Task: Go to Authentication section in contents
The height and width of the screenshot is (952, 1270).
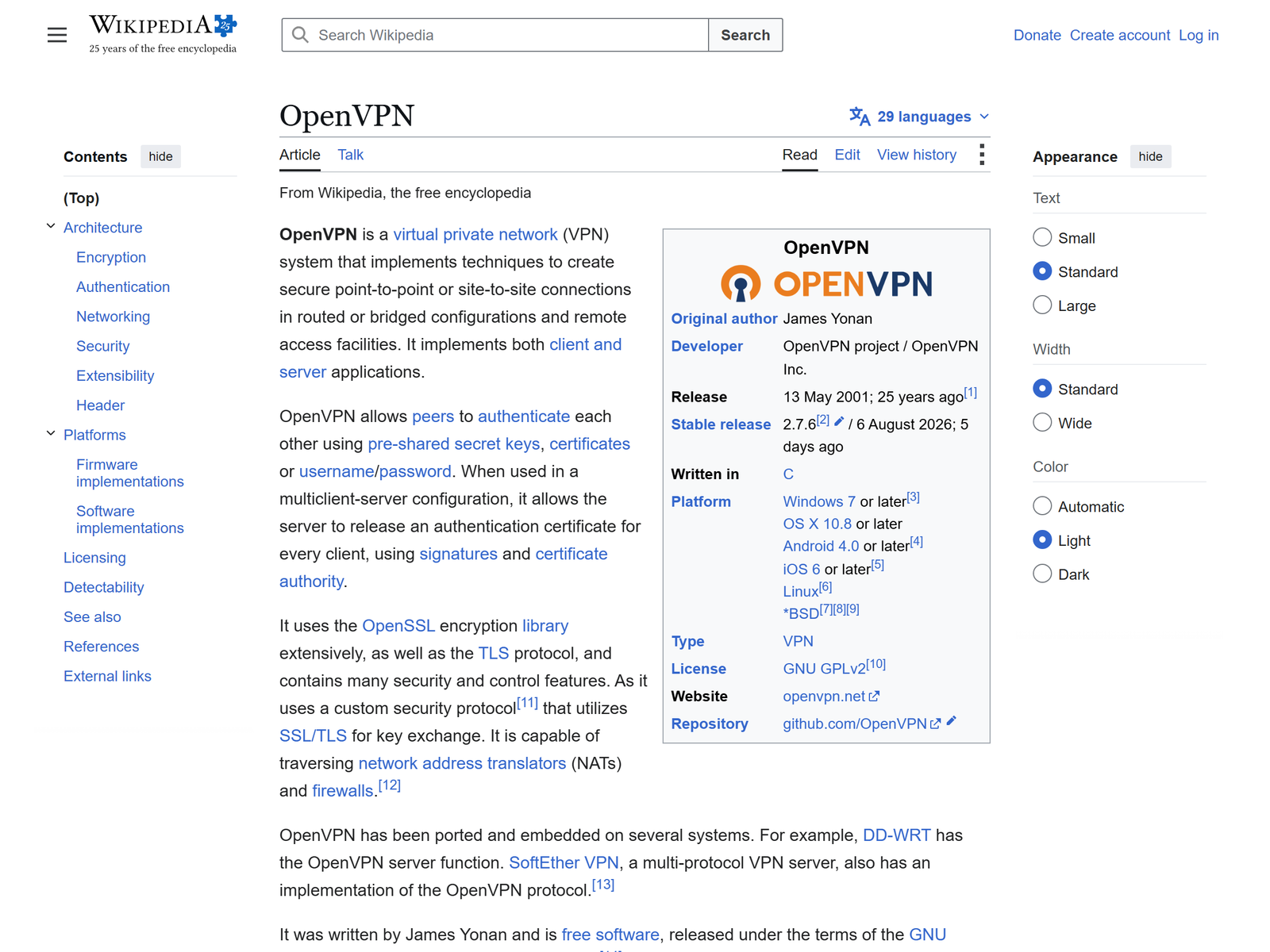Action: 123,286
